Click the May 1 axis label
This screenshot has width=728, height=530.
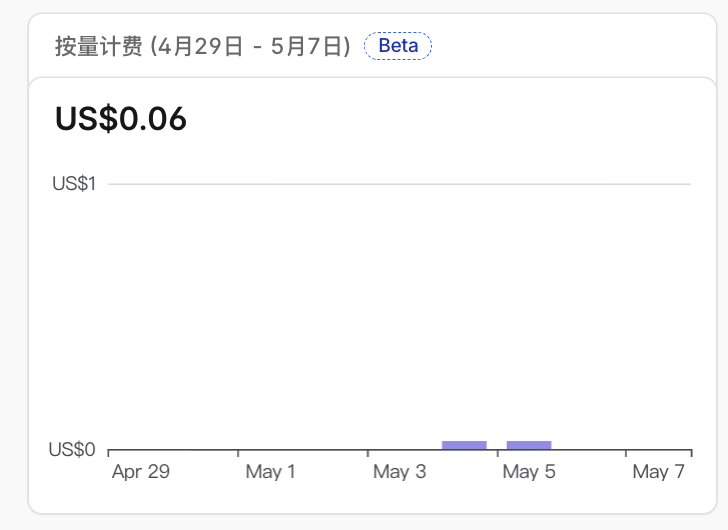click(270, 472)
